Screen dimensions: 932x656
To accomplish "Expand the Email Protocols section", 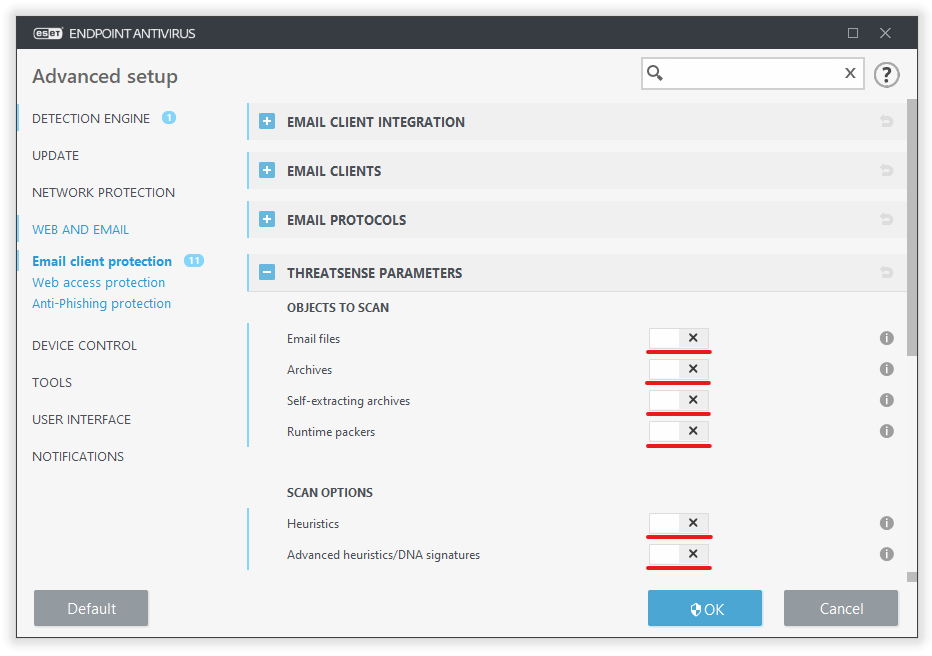I will click(x=267, y=219).
